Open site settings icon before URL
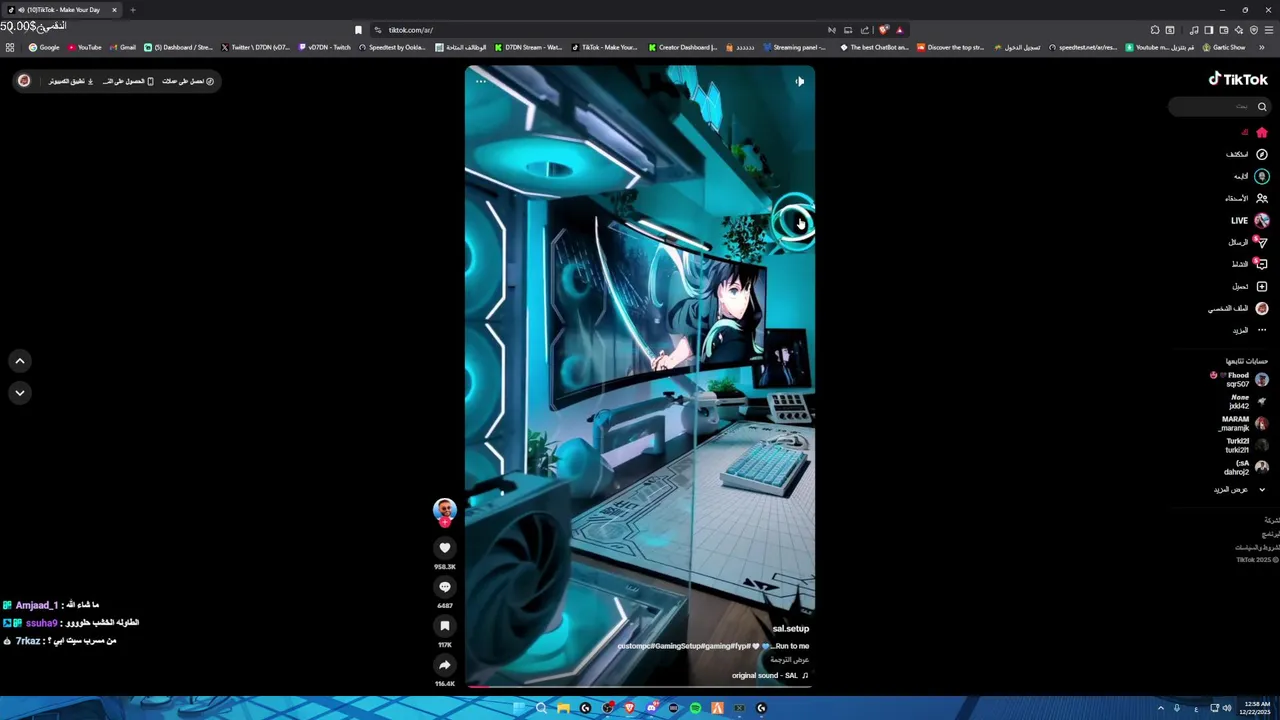The image size is (1280, 720). tap(377, 30)
